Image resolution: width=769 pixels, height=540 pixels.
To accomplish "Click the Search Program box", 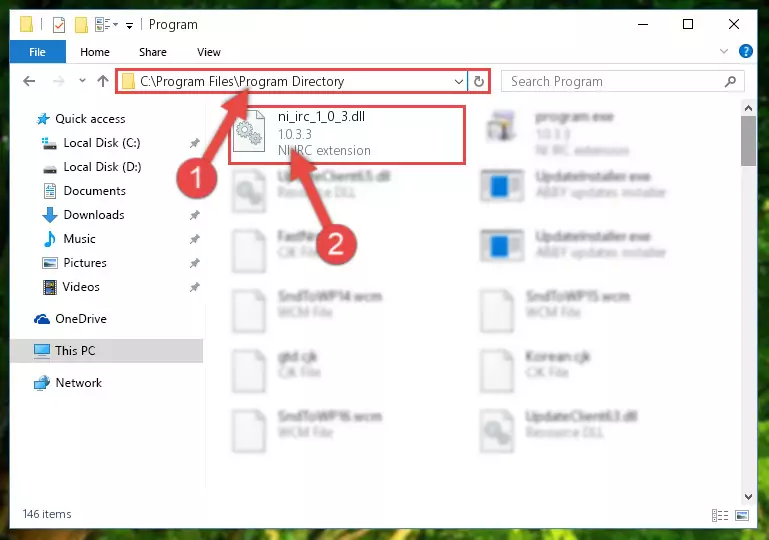I will pos(622,81).
